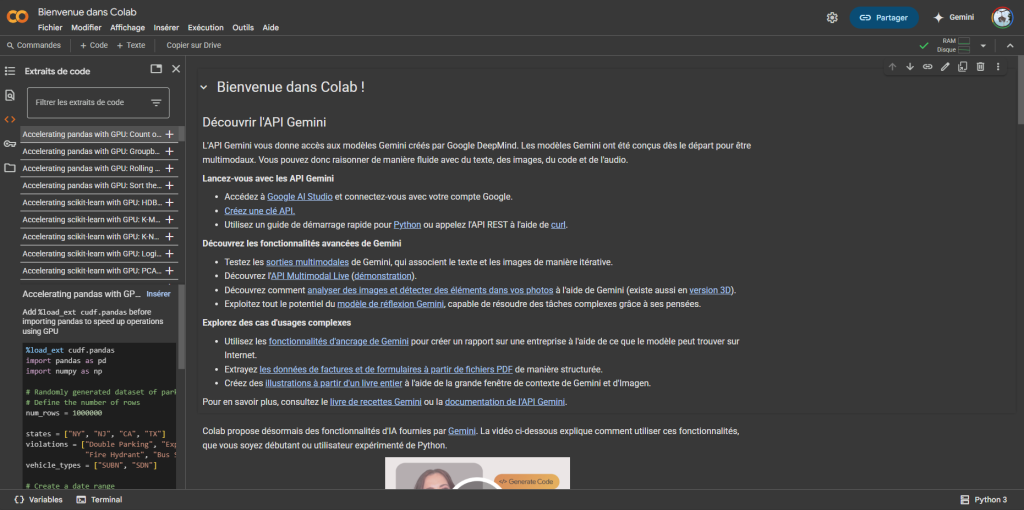Click the Insérer button for the snippet

(158, 294)
